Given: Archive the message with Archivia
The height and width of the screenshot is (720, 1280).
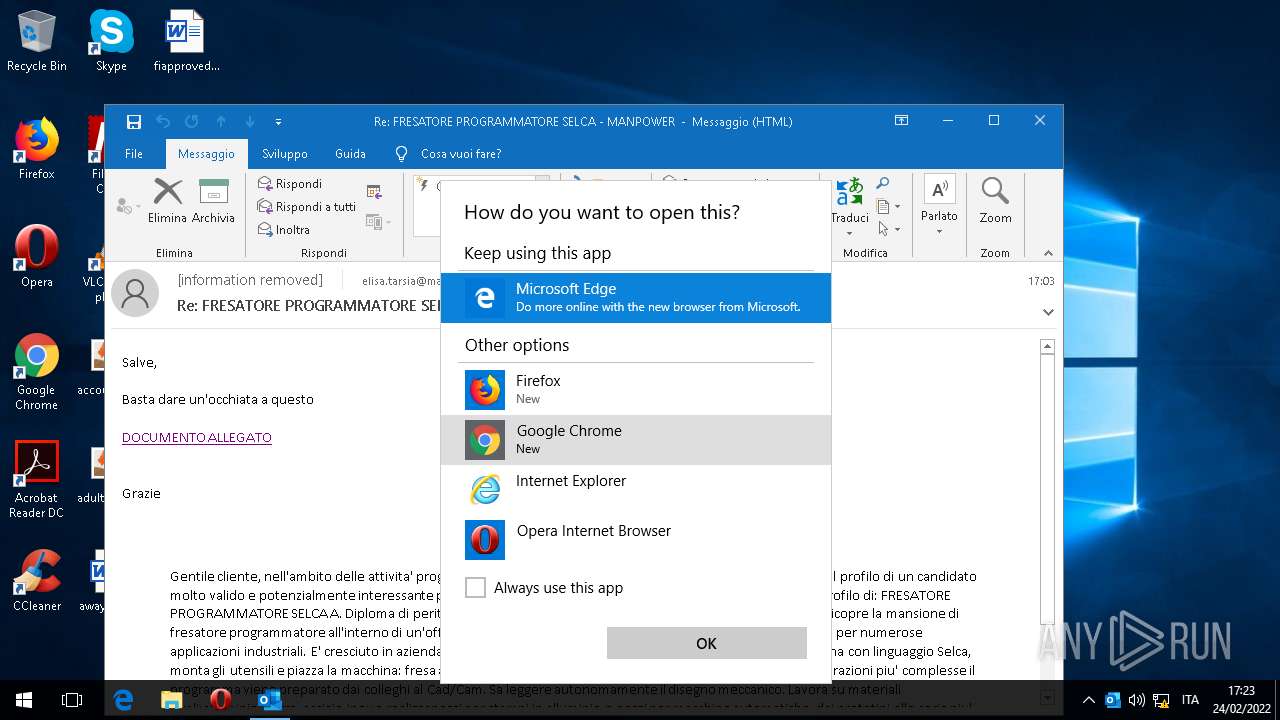Looking at the screenshot, I should (x=213, y=200).
